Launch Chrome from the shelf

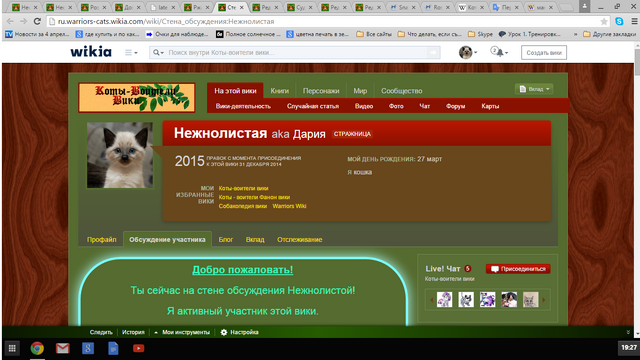(x=37, y=349)
